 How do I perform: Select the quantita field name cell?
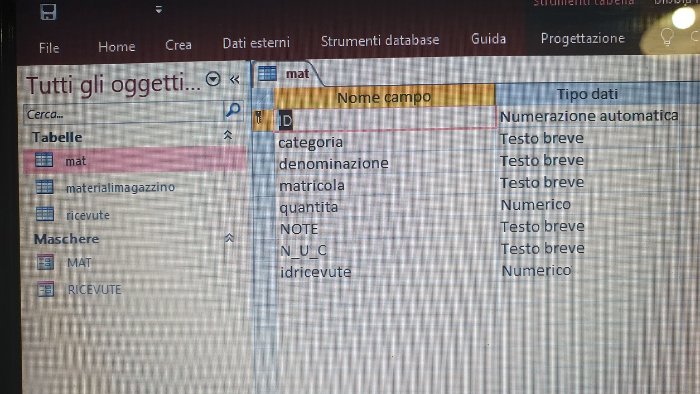[385, 207]
